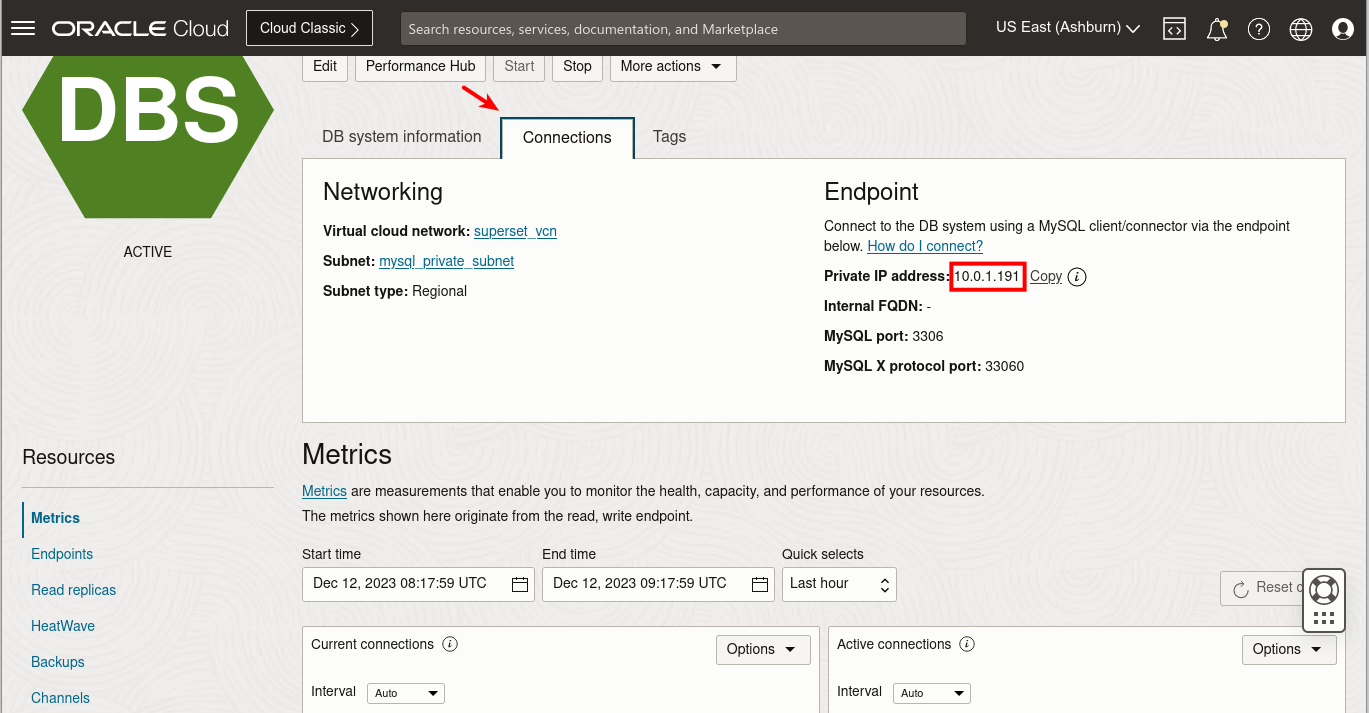
Task: Open the More actions dropdown
Action: click(672, 66)
